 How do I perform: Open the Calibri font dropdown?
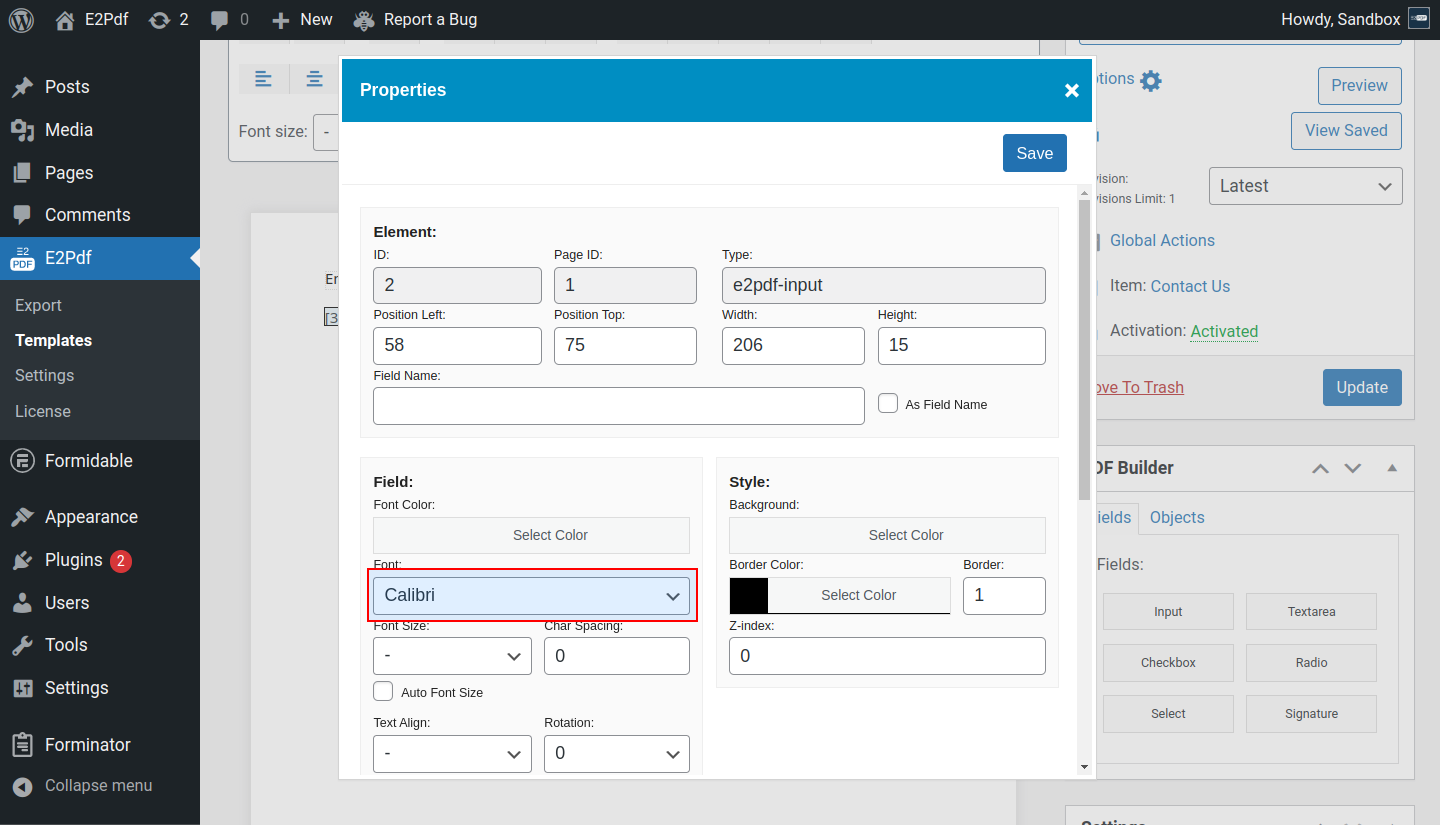pos(531,596)
